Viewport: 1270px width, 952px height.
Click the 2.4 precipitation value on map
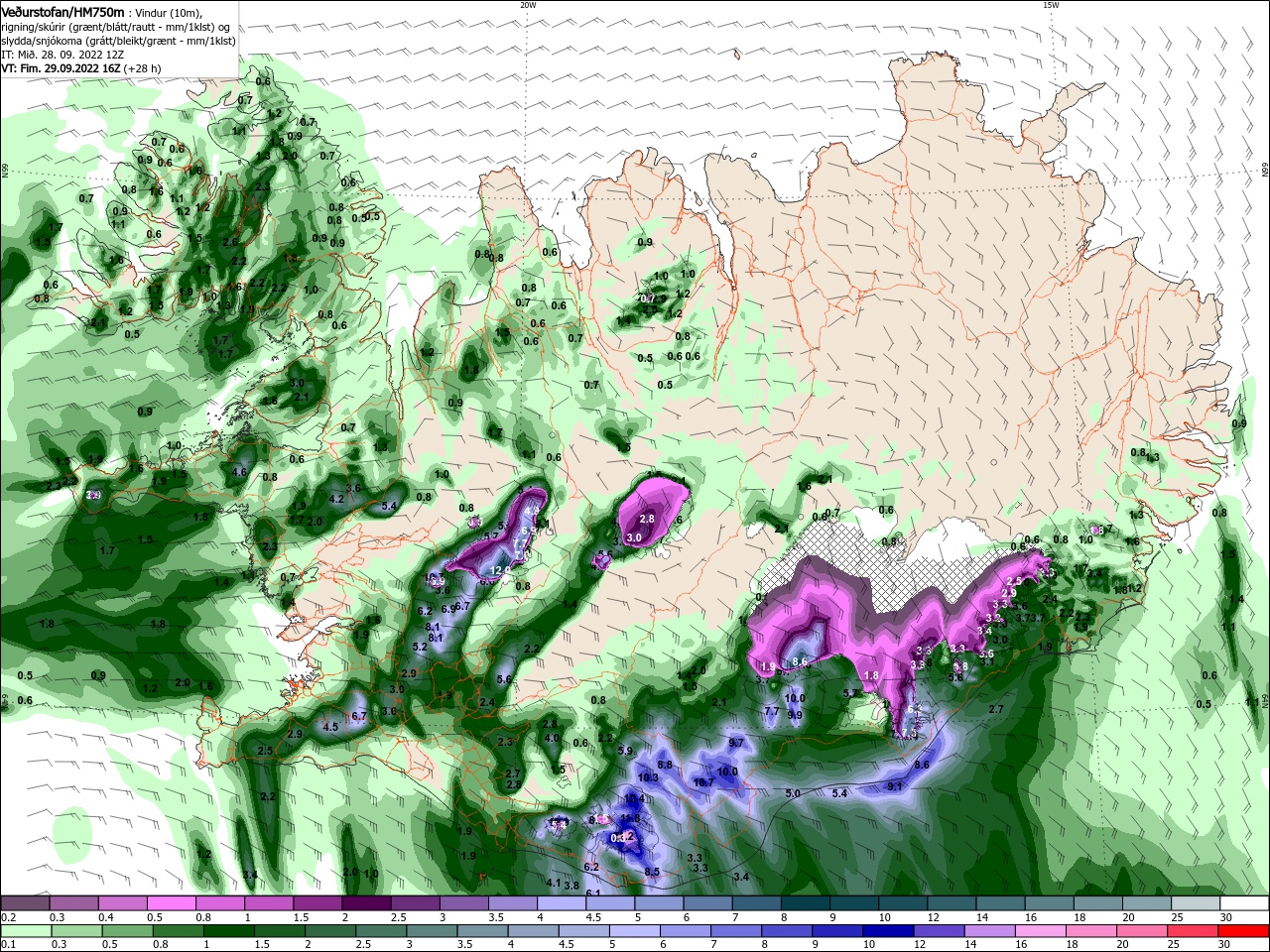(487, 702)
